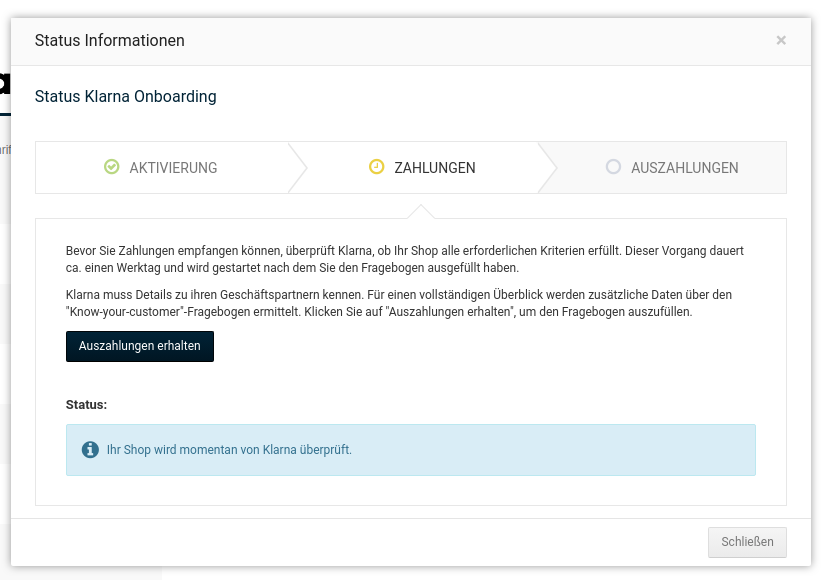
Task: Click the 'Status Informationen' dialog title
Action: click(x=110, y=41)
